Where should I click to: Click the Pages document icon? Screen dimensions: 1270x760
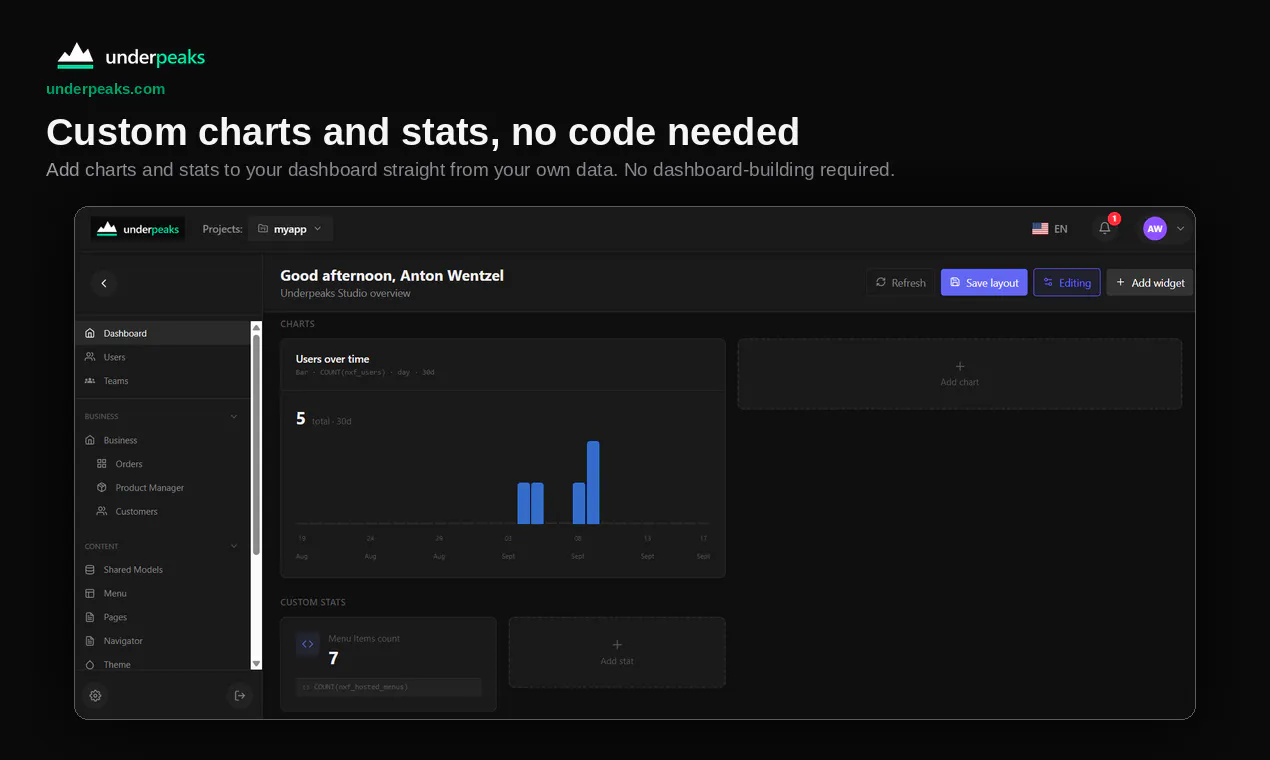tap(90, 618)
